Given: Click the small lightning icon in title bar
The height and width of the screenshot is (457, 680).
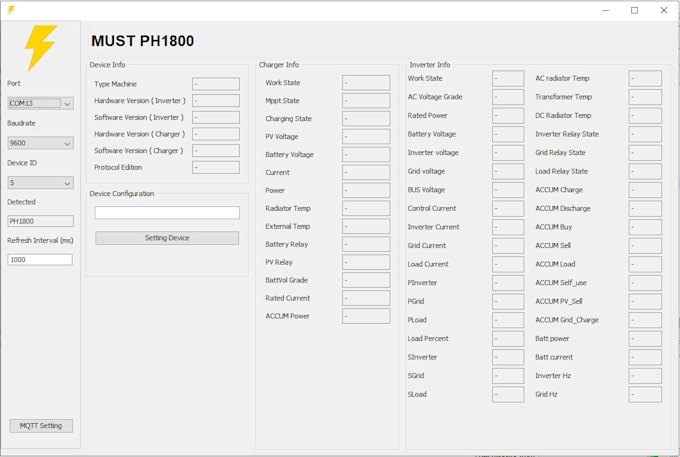Looking at the screenshot, I should (x=11, y=10).
